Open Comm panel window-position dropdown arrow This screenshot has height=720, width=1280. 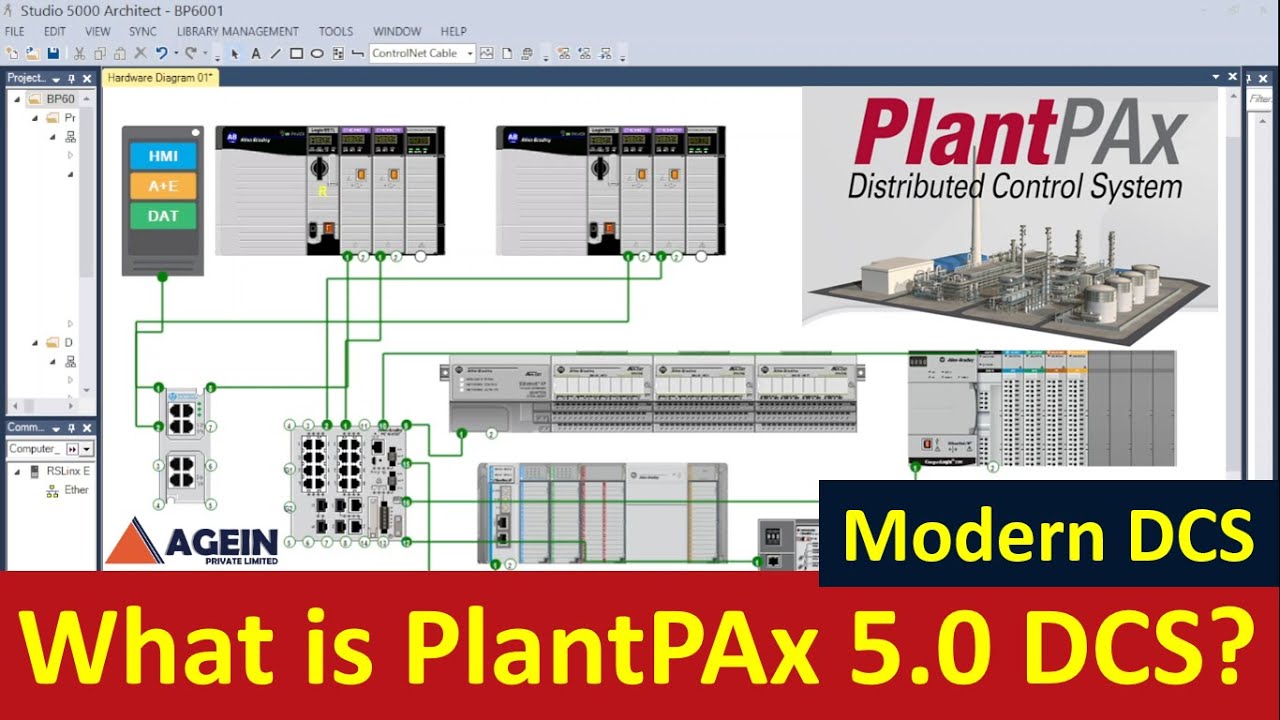pos(56,428)
